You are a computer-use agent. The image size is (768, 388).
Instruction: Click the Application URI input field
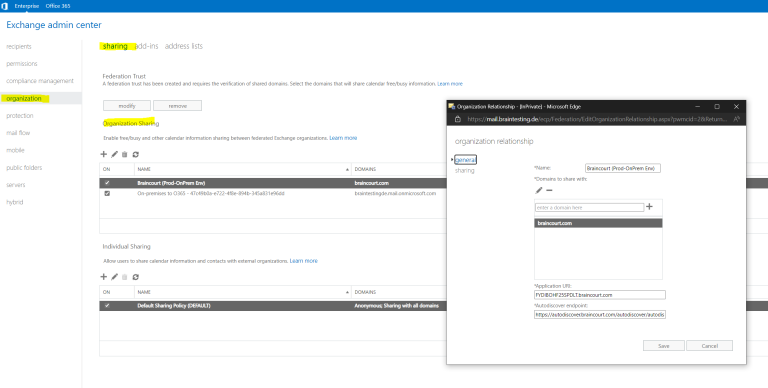click(600, 295)
